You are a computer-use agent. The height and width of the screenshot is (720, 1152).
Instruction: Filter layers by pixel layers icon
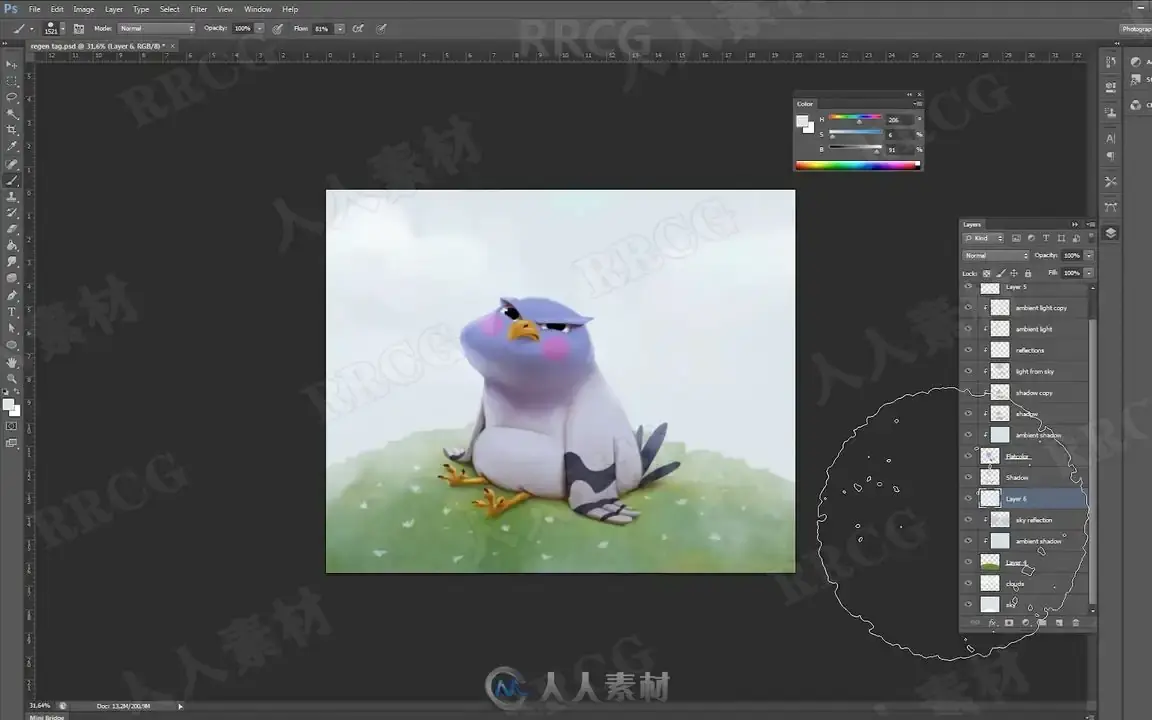point(1016,238)
